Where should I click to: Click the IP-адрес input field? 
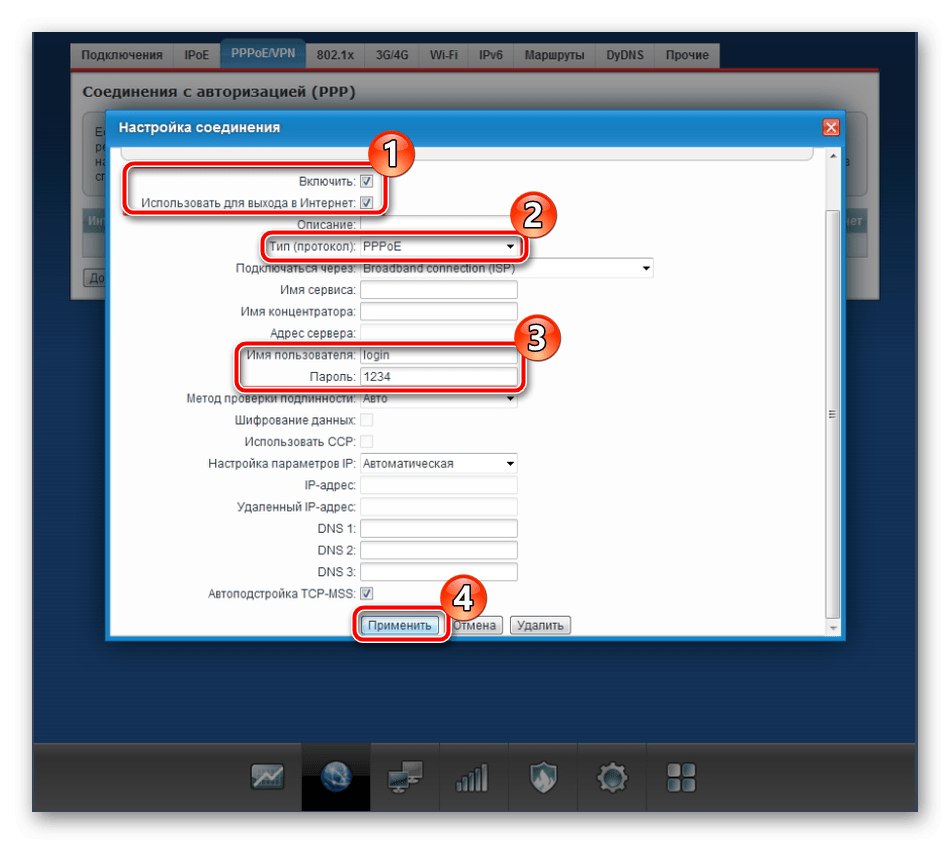[x=439, y=485]
